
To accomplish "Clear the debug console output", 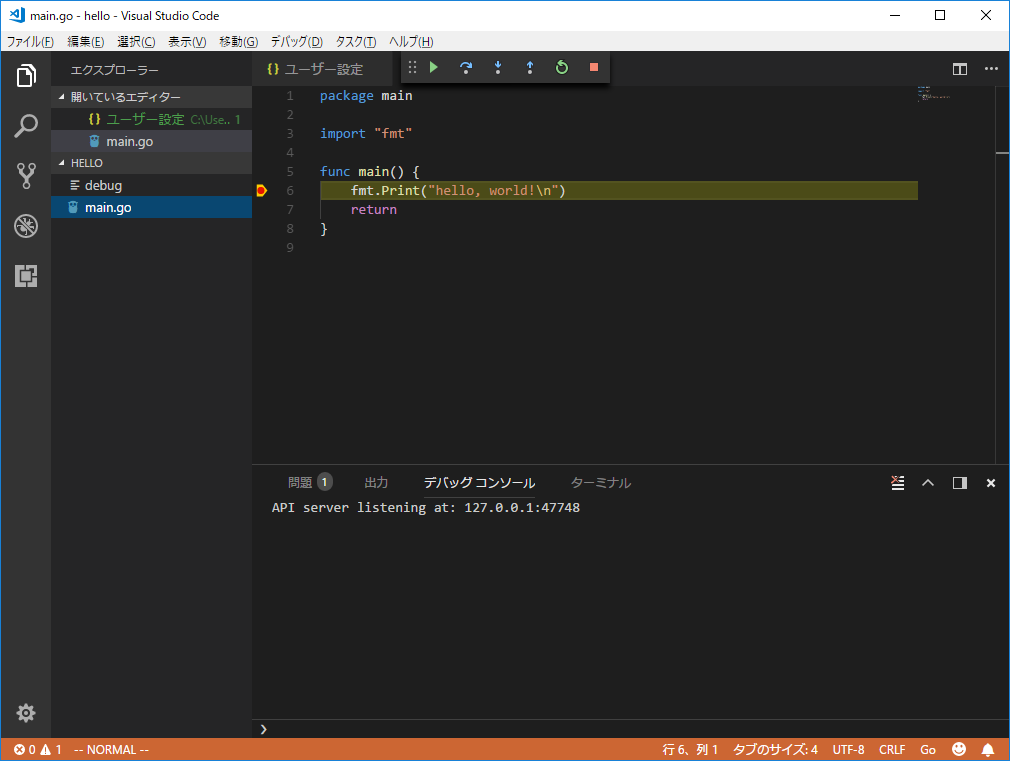I will tap(896, 482).
